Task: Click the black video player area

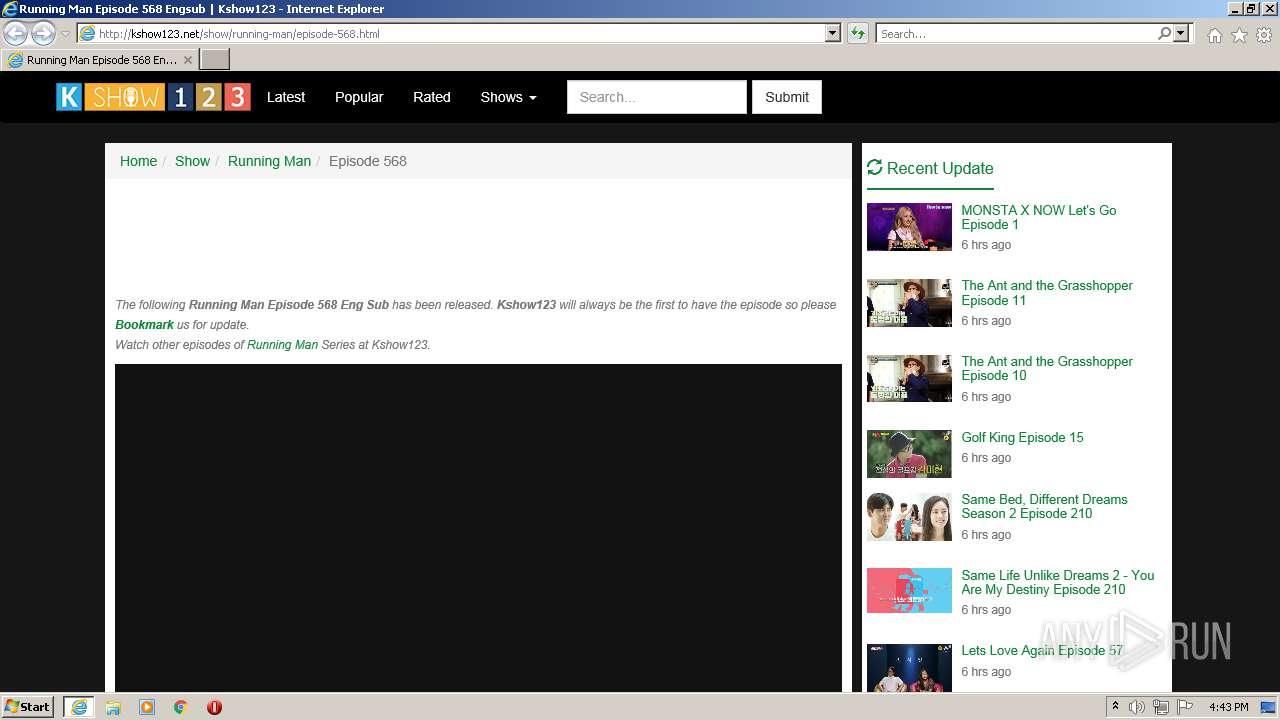Action: click(478, 528)
